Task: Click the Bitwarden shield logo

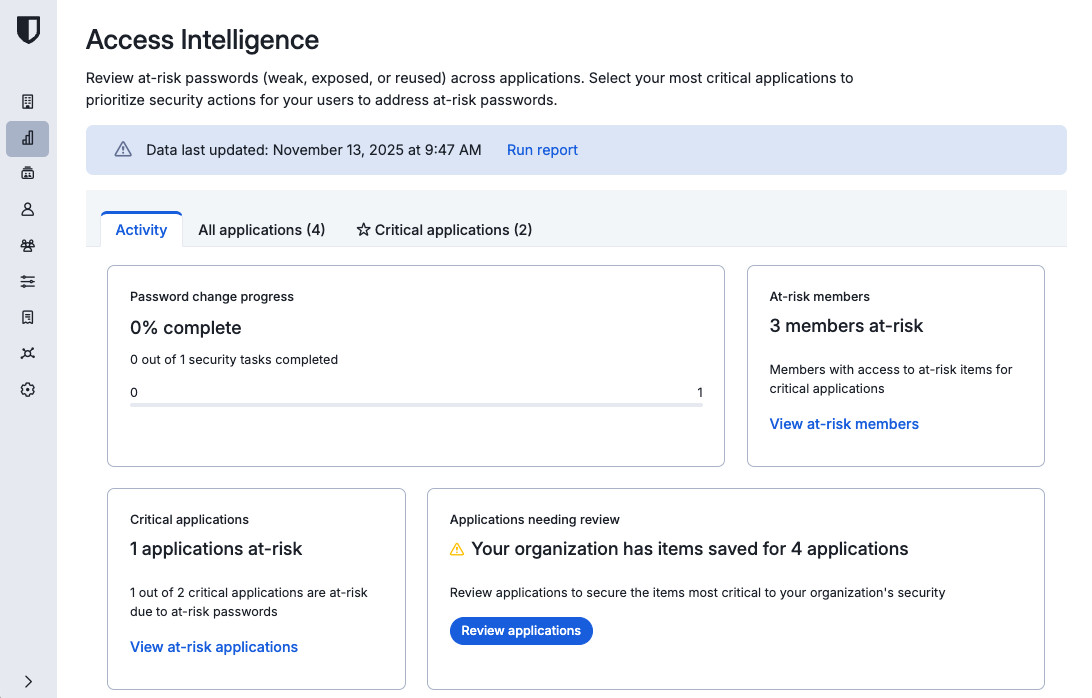Action: click(28, 30)
